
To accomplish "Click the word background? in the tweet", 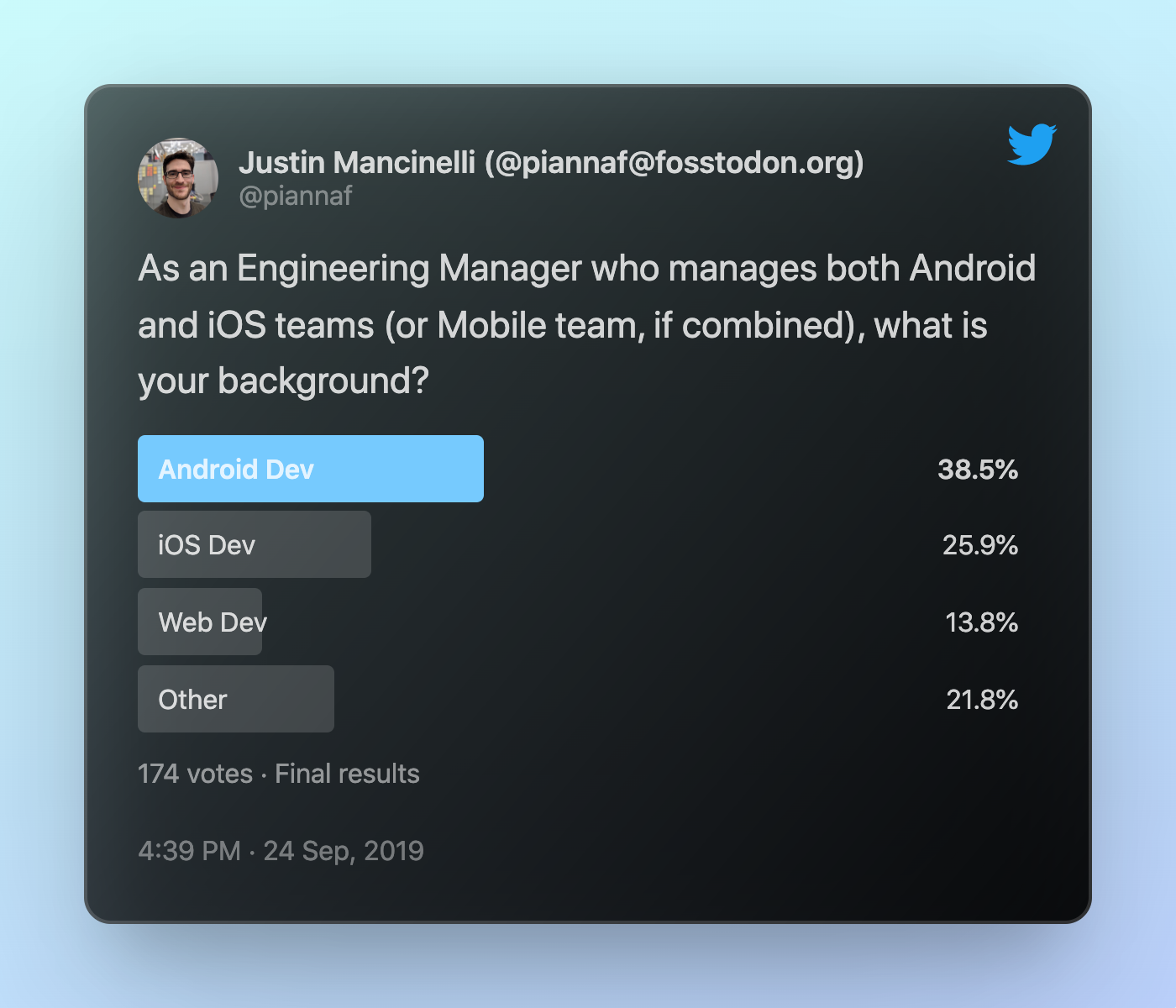I will (323, 381).
